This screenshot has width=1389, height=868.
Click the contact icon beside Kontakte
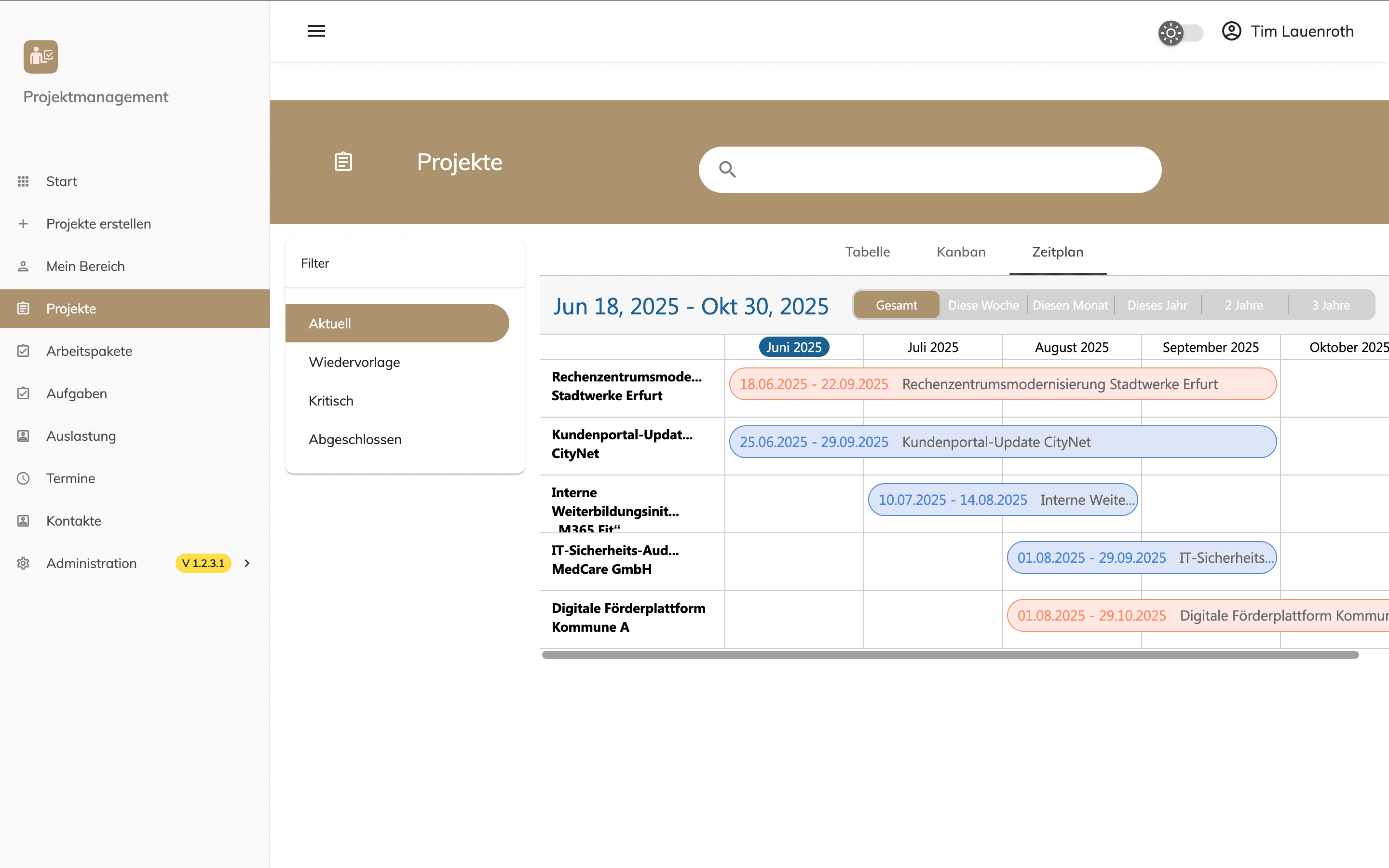click(x=23, y=521)
